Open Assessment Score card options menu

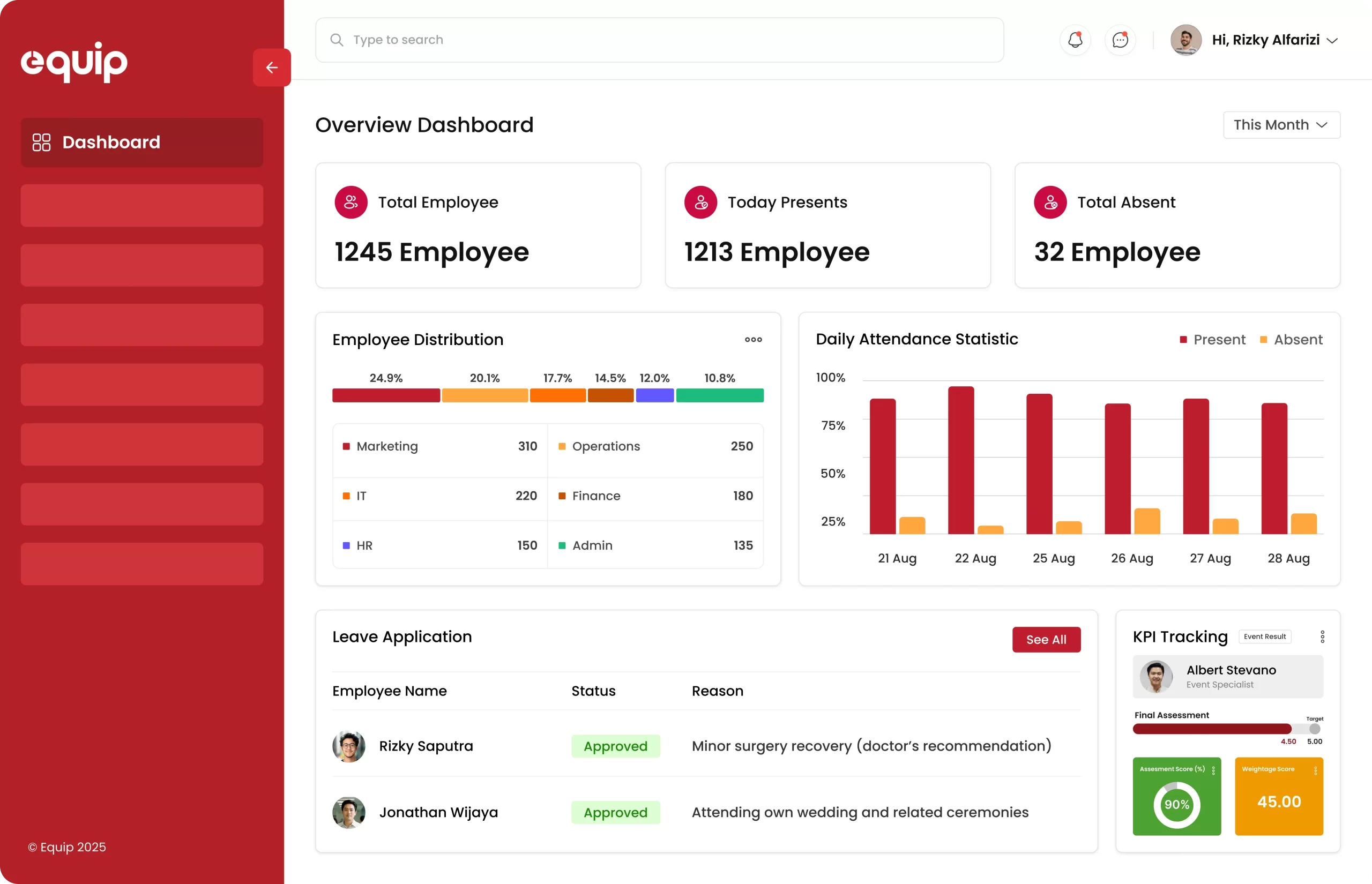point(1213,770)
